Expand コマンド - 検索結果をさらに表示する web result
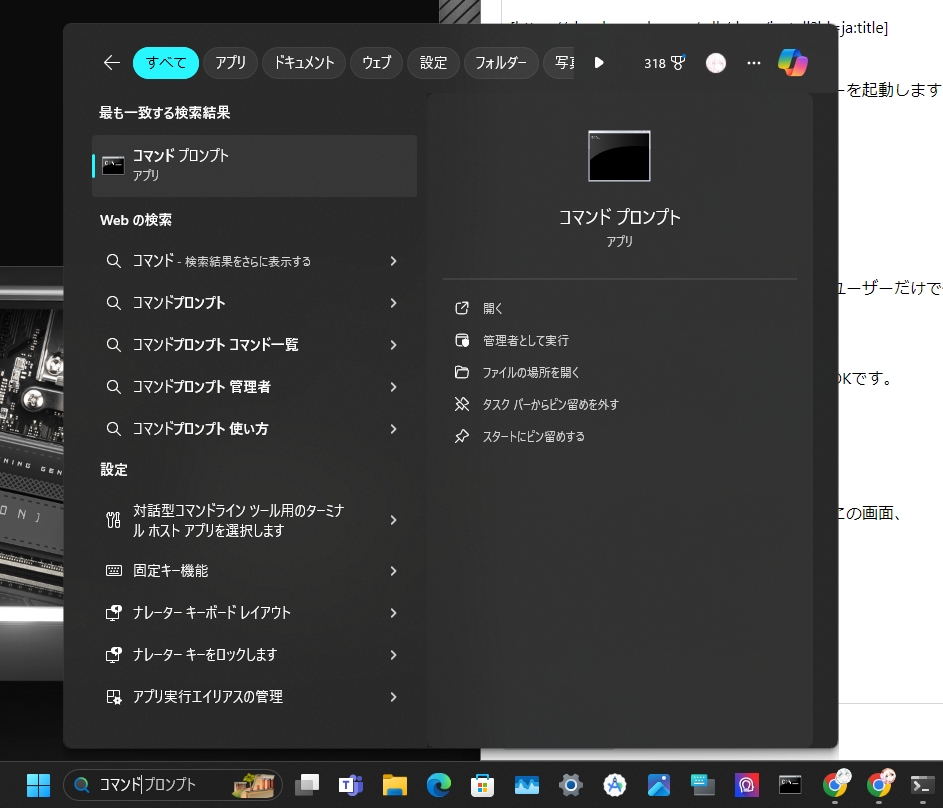 coord(393,261)
